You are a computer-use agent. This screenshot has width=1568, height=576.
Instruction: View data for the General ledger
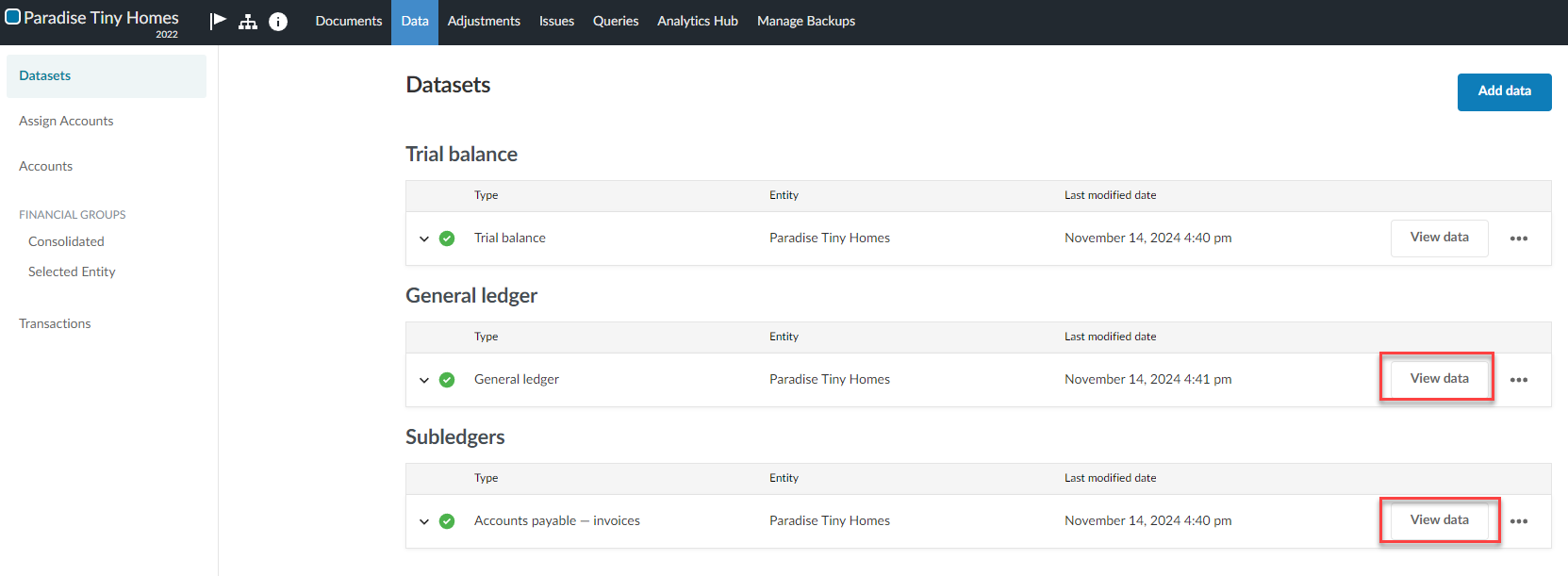[x=1439, y=379]
